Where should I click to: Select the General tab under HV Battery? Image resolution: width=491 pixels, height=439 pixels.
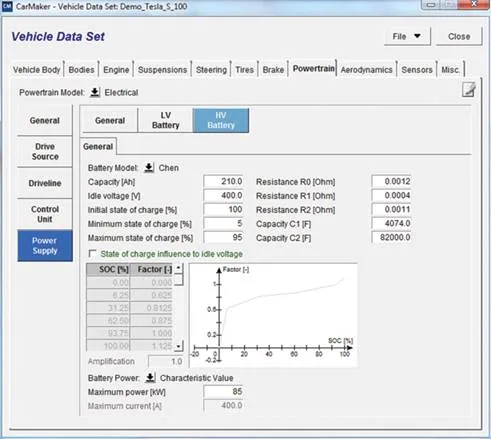tap(98, 146)
